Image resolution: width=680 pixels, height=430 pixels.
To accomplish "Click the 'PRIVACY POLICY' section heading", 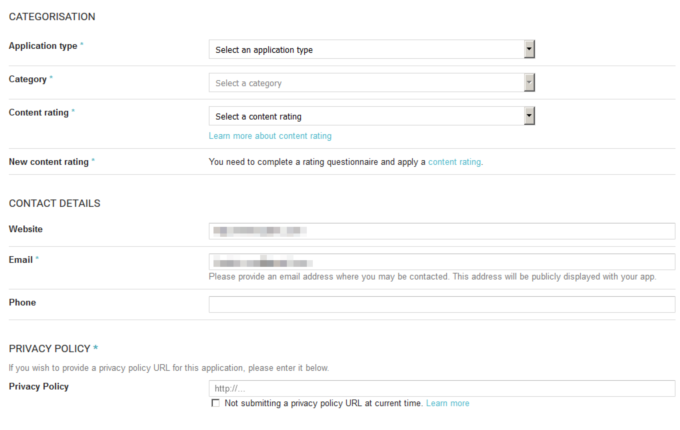I will (x=49, y=349).
